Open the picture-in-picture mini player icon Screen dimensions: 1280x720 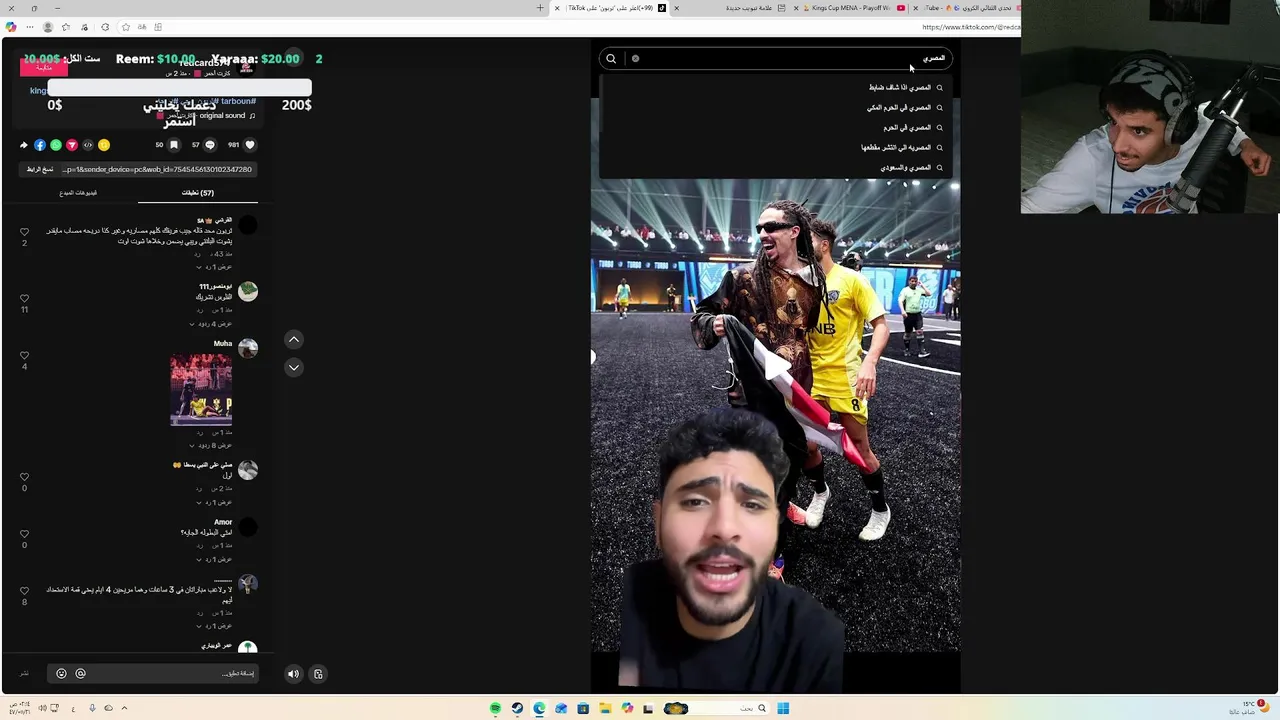[x=318, y=674]
